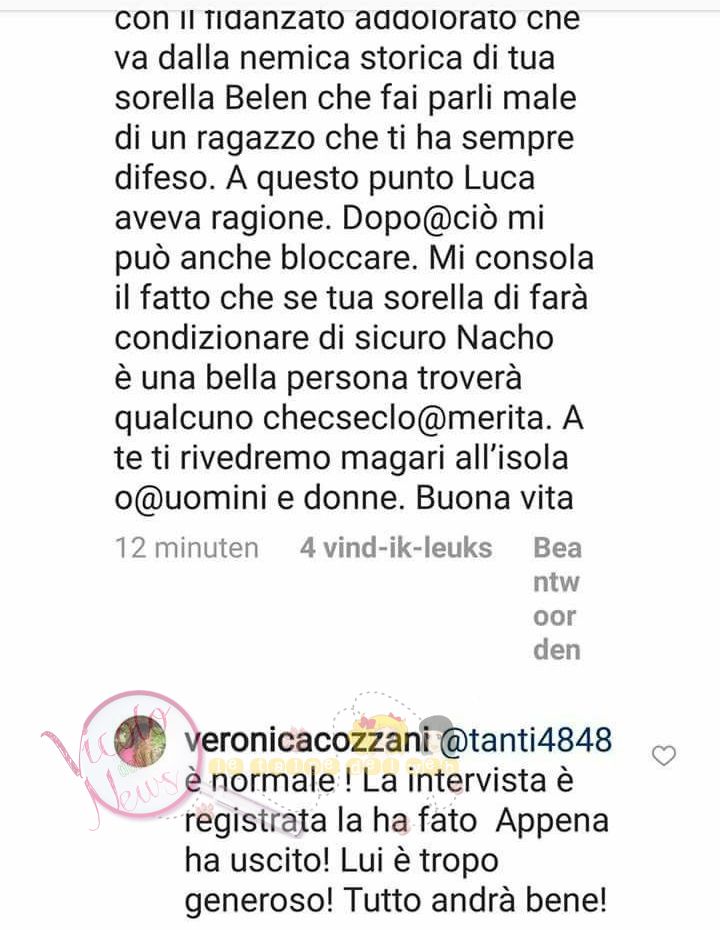Open veronicacozzani's round profile picture
This screenshot has width=720, height=930.
(137, 740)
